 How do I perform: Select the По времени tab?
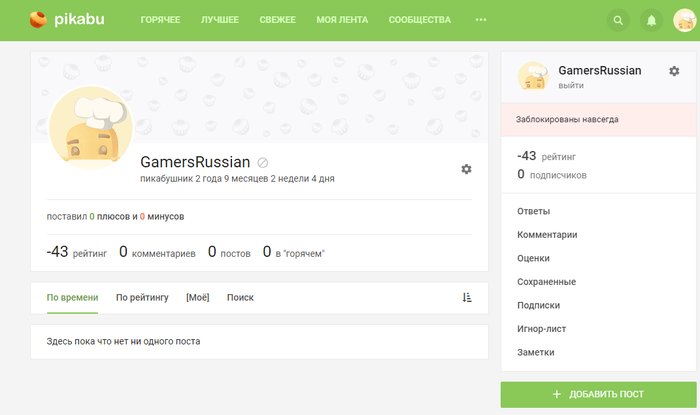[72, 298]
